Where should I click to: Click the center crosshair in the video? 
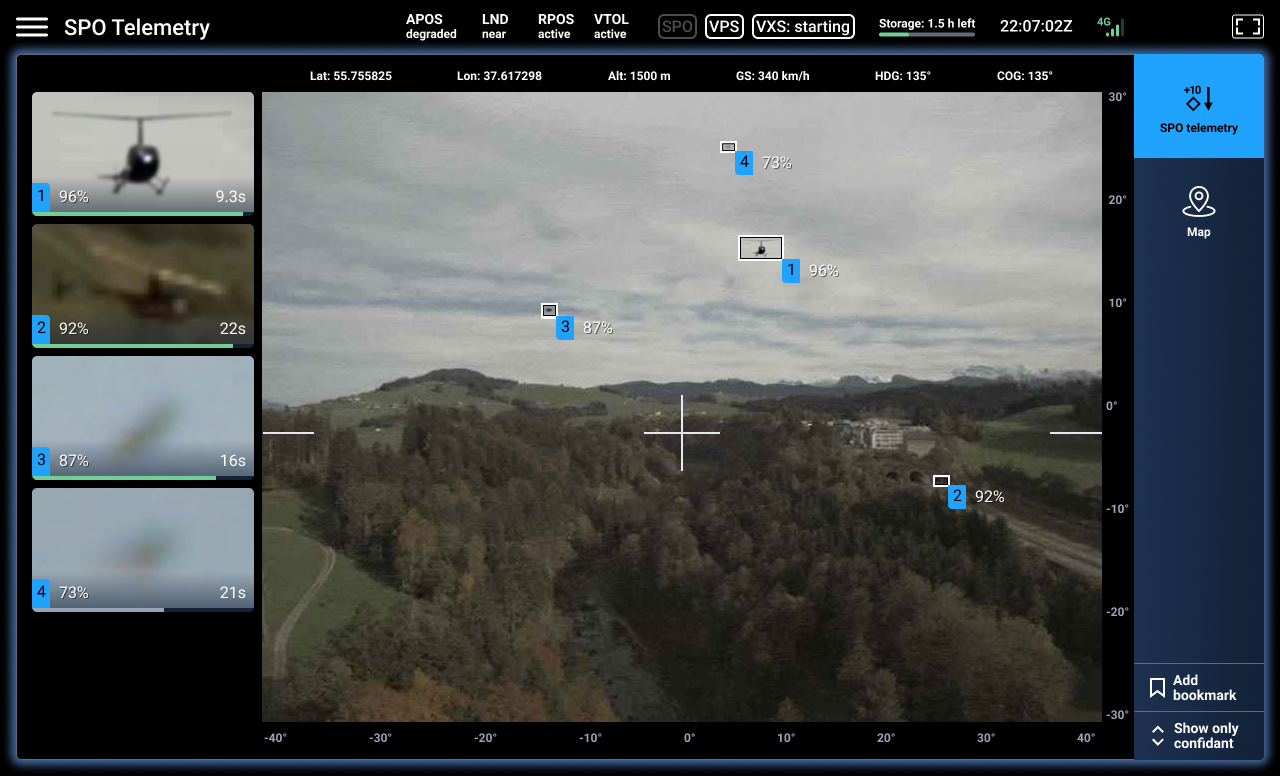point(682,433)
